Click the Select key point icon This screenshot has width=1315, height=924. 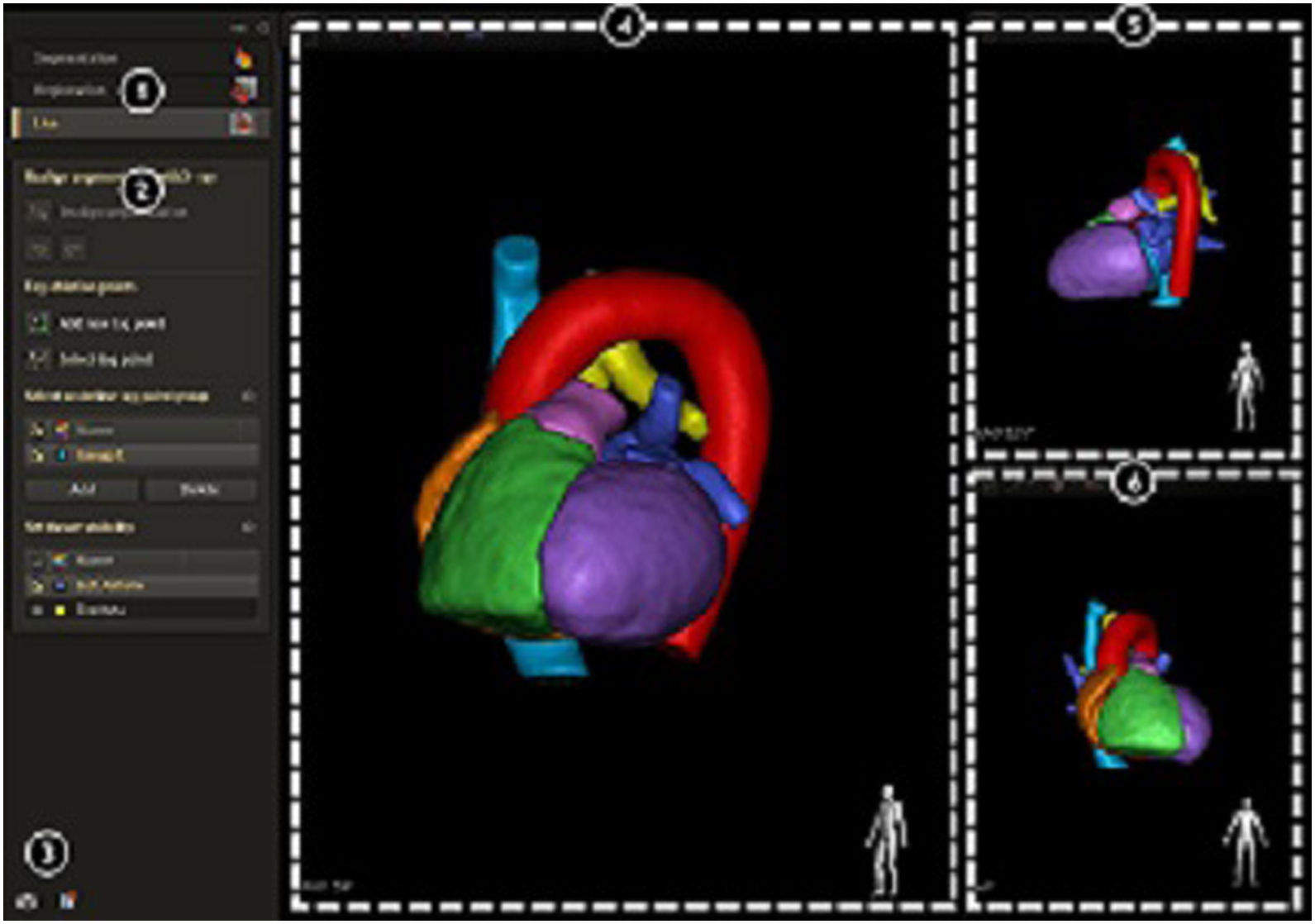(x=38, y=360)
